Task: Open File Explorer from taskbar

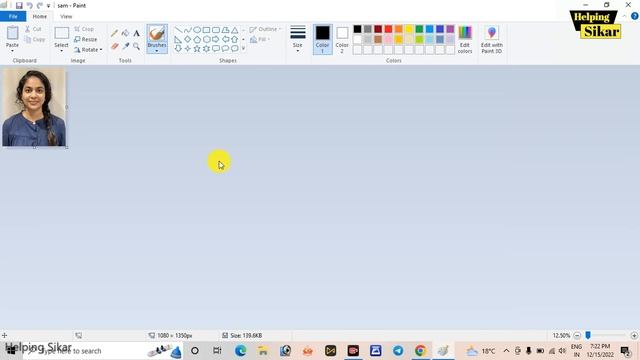Action: click(x=263, y=351)
